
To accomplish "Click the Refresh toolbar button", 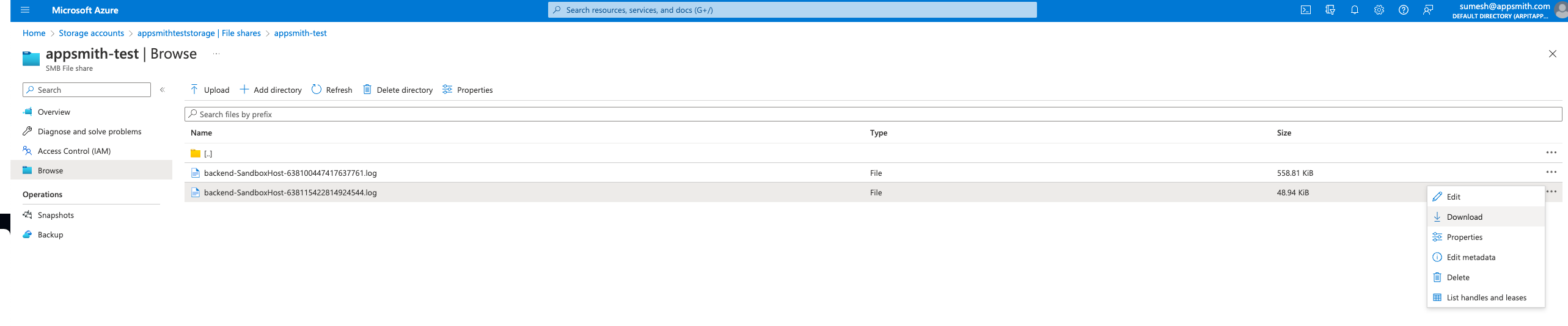I will coord(332,90).
